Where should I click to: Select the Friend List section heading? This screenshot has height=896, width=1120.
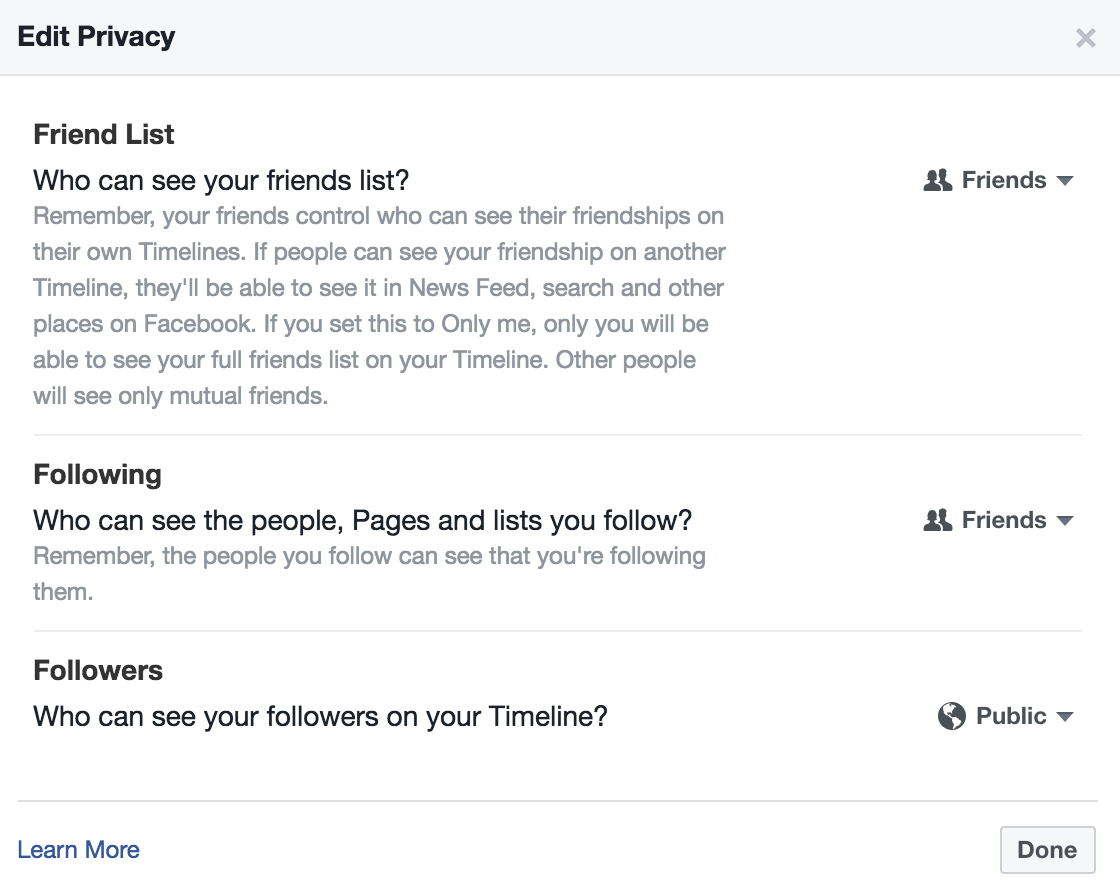tap(104, 134)
